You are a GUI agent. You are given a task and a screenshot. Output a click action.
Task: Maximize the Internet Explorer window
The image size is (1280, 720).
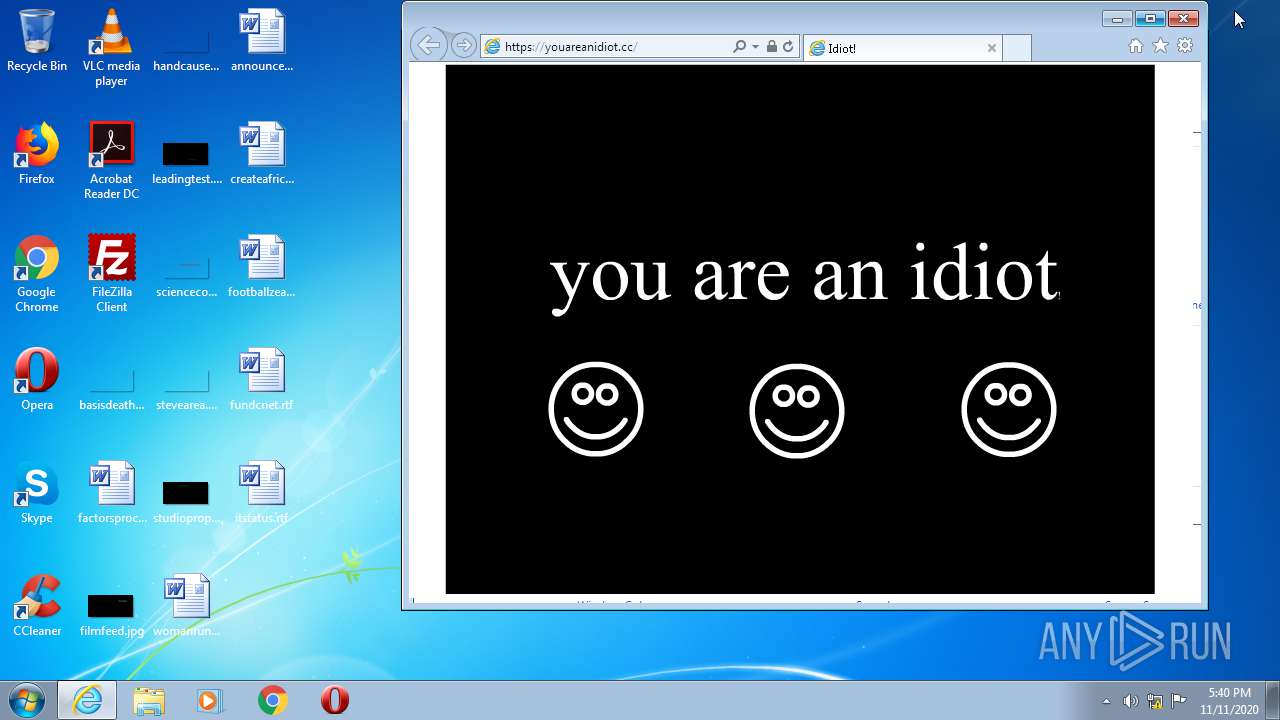(1150, 18)
